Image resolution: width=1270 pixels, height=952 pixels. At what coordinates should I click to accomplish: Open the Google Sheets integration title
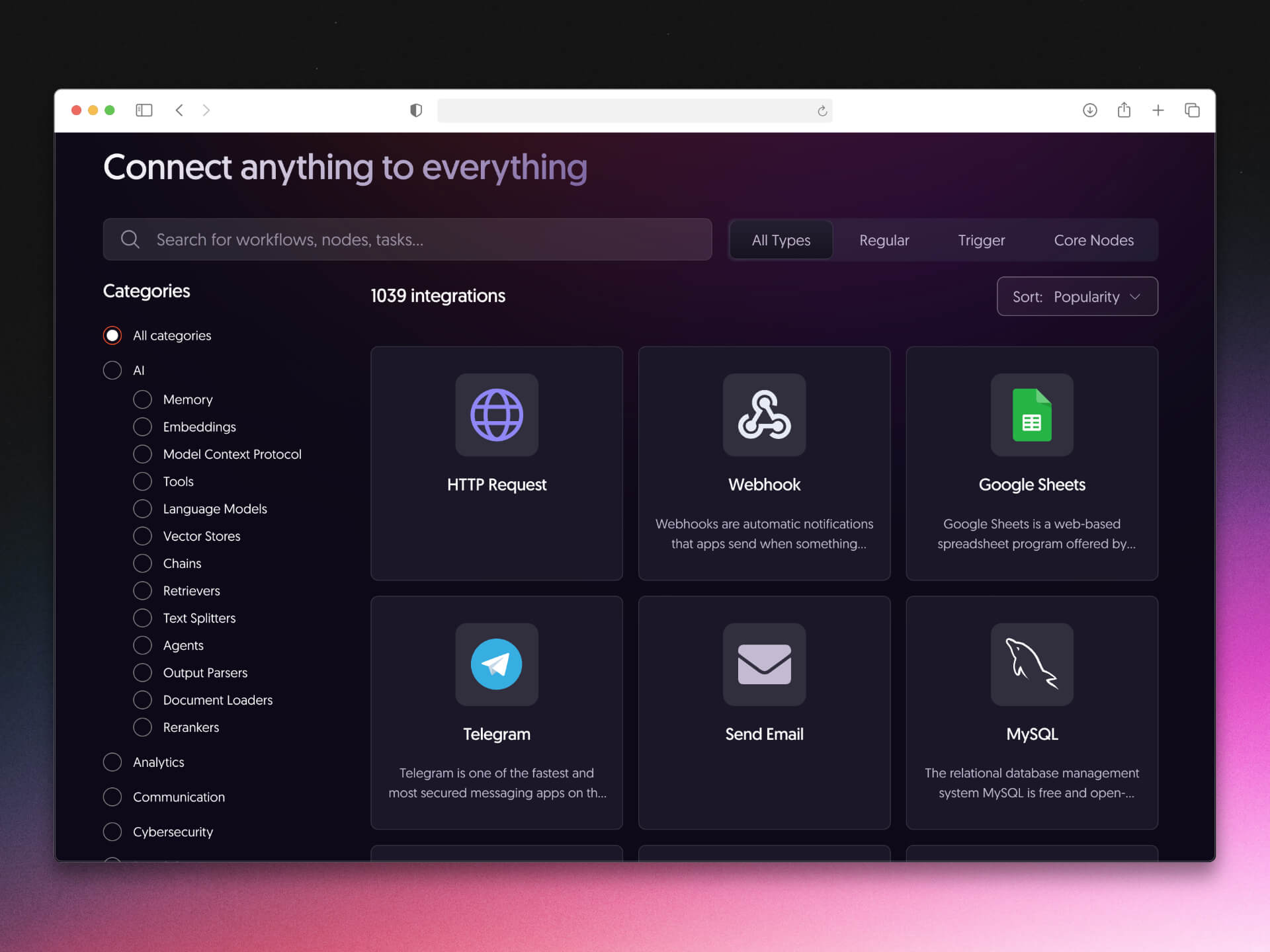coord(1032,485)
